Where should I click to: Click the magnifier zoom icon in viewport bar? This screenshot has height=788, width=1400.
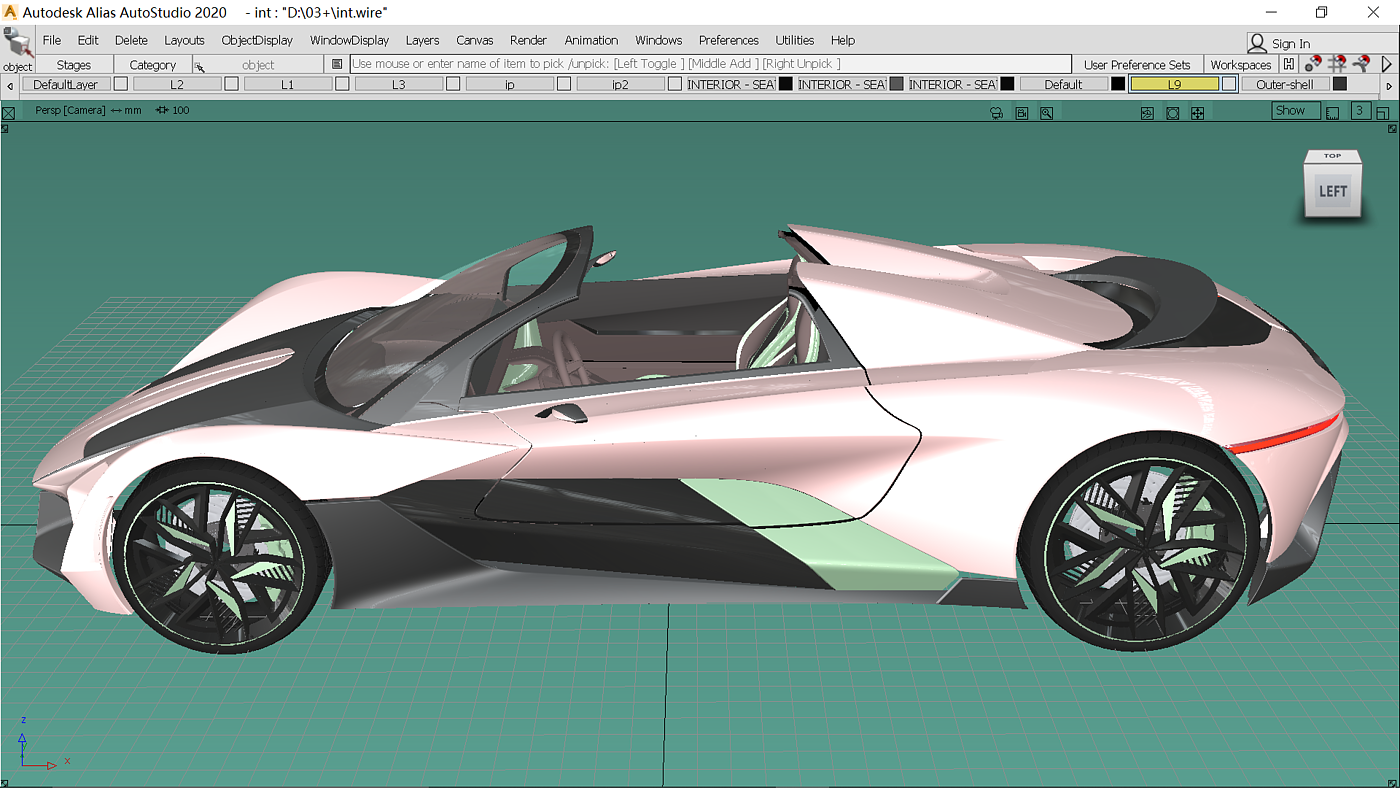coord(1046,113)
